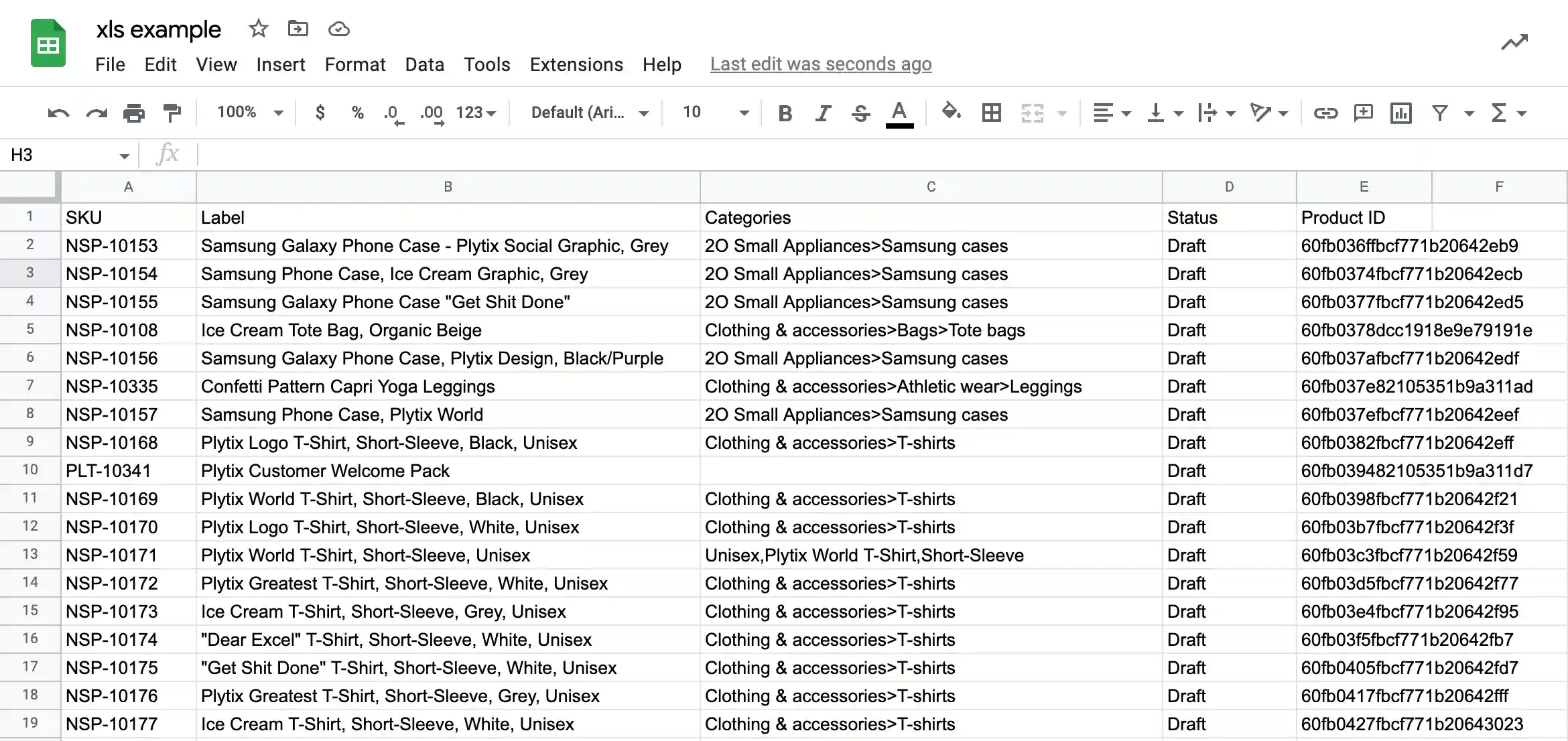Toggle bold formatting
Image resolution: width=1568 pixels, height=741 pixels.
pos(785,113)
